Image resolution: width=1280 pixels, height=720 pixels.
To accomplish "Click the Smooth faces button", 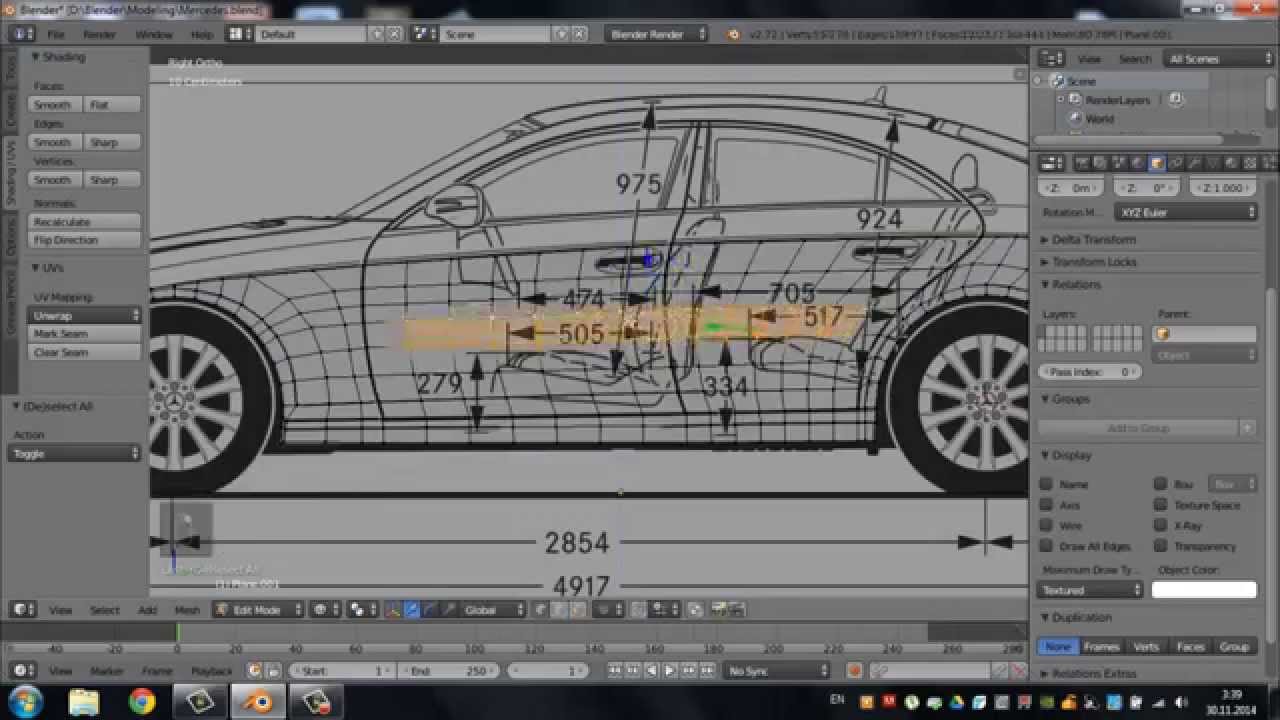I will (x=54, y=104).
